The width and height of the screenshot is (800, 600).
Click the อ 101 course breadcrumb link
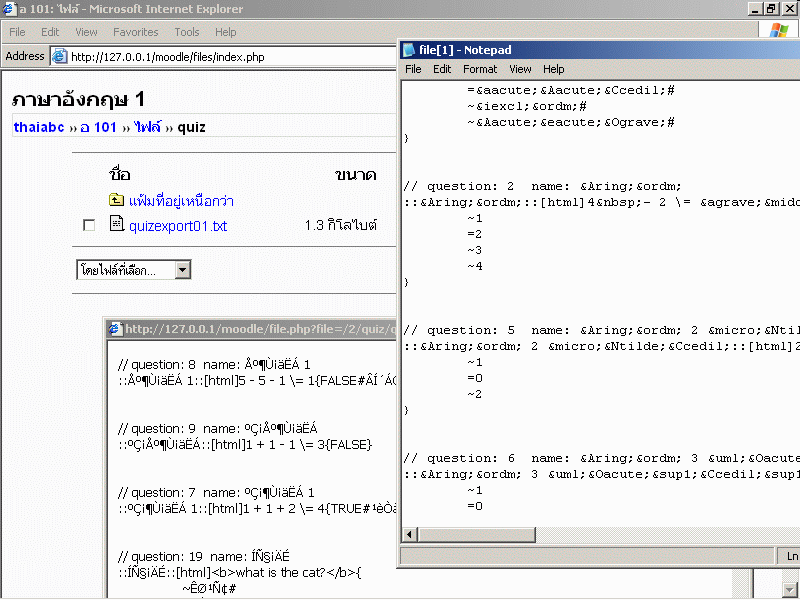[99, 127]
